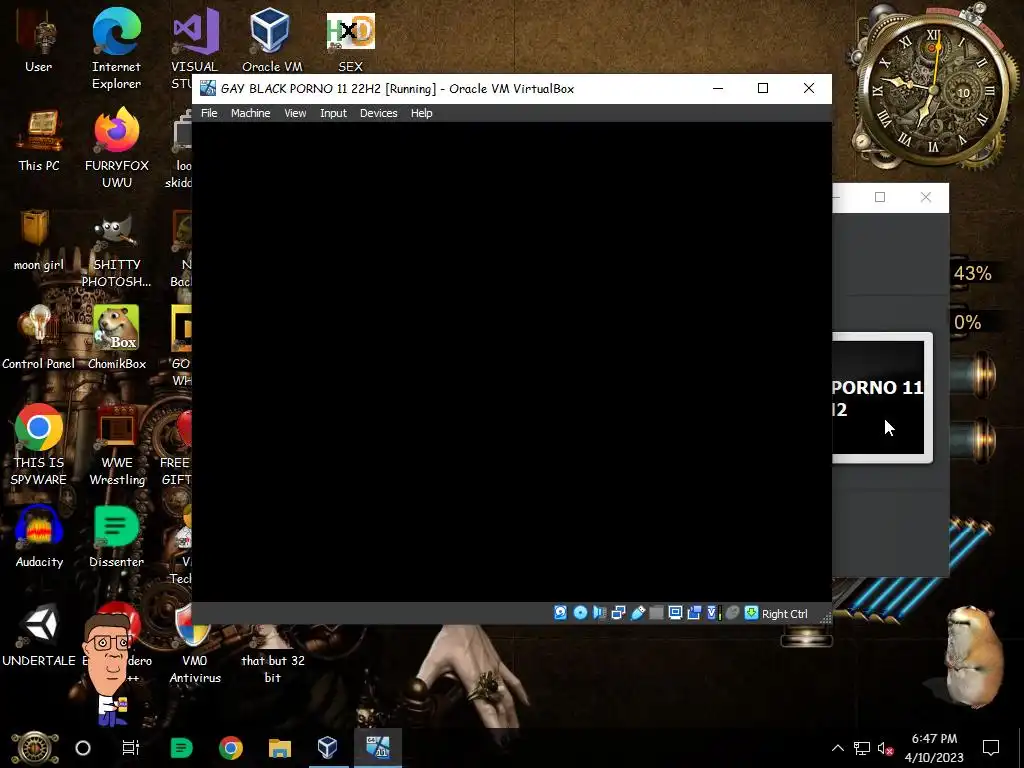Viewport: 1024px width, 768px height.
Task: Select the FURRYFOX UWU Firefox shortcut
Action: pyautogui.click(x=116, y=148)
